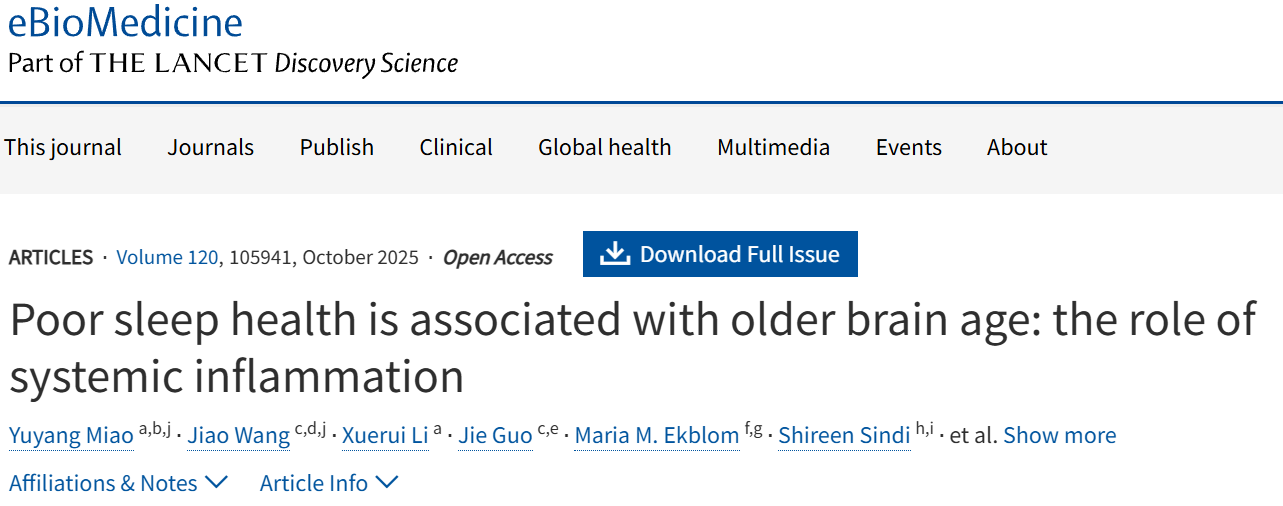Open author Jiao Wang's details

click(238, 436)
